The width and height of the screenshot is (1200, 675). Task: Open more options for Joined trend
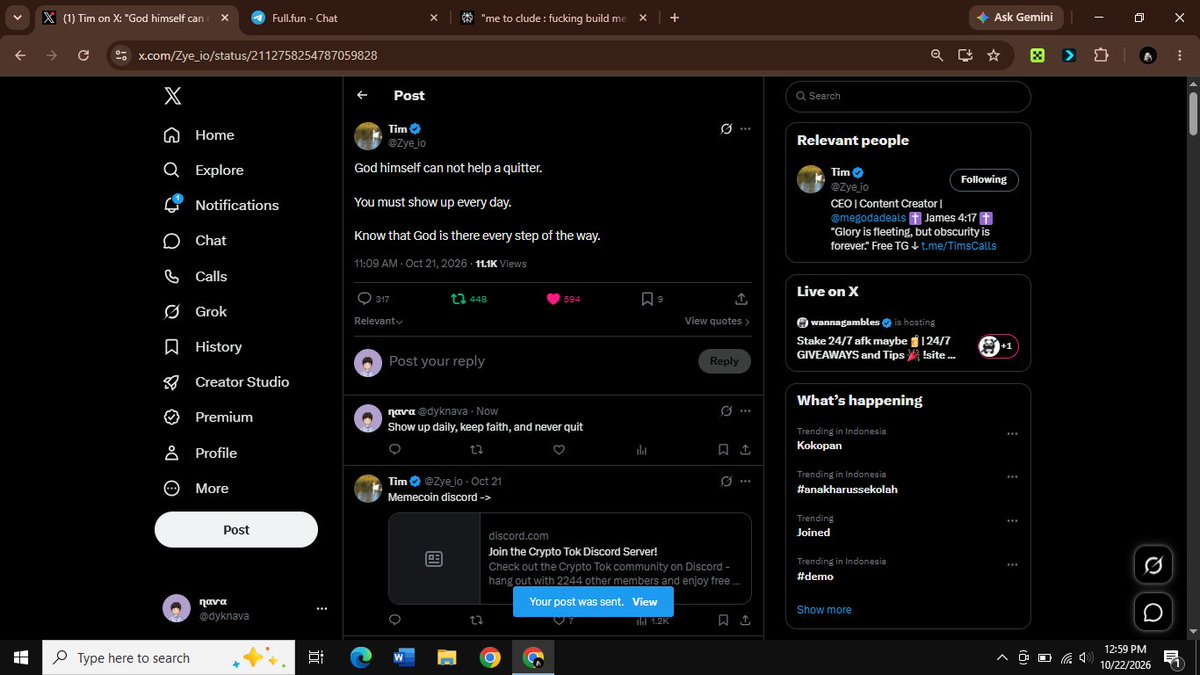pyautogui.click(x=1012, y=521)
